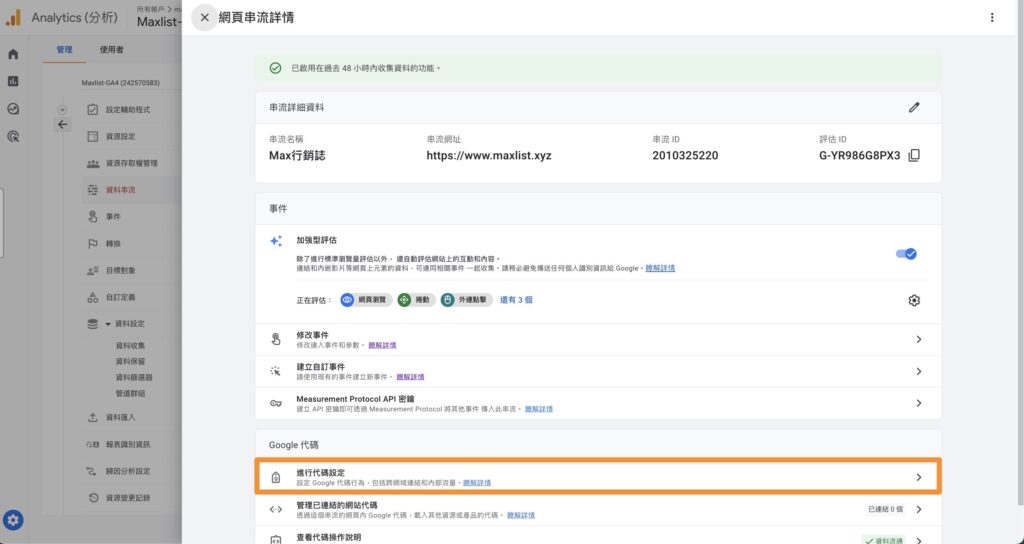
Task: Click the stream URL https://www.maxlist.xyz
Action: pyautogui.click(x=489, y=155)
